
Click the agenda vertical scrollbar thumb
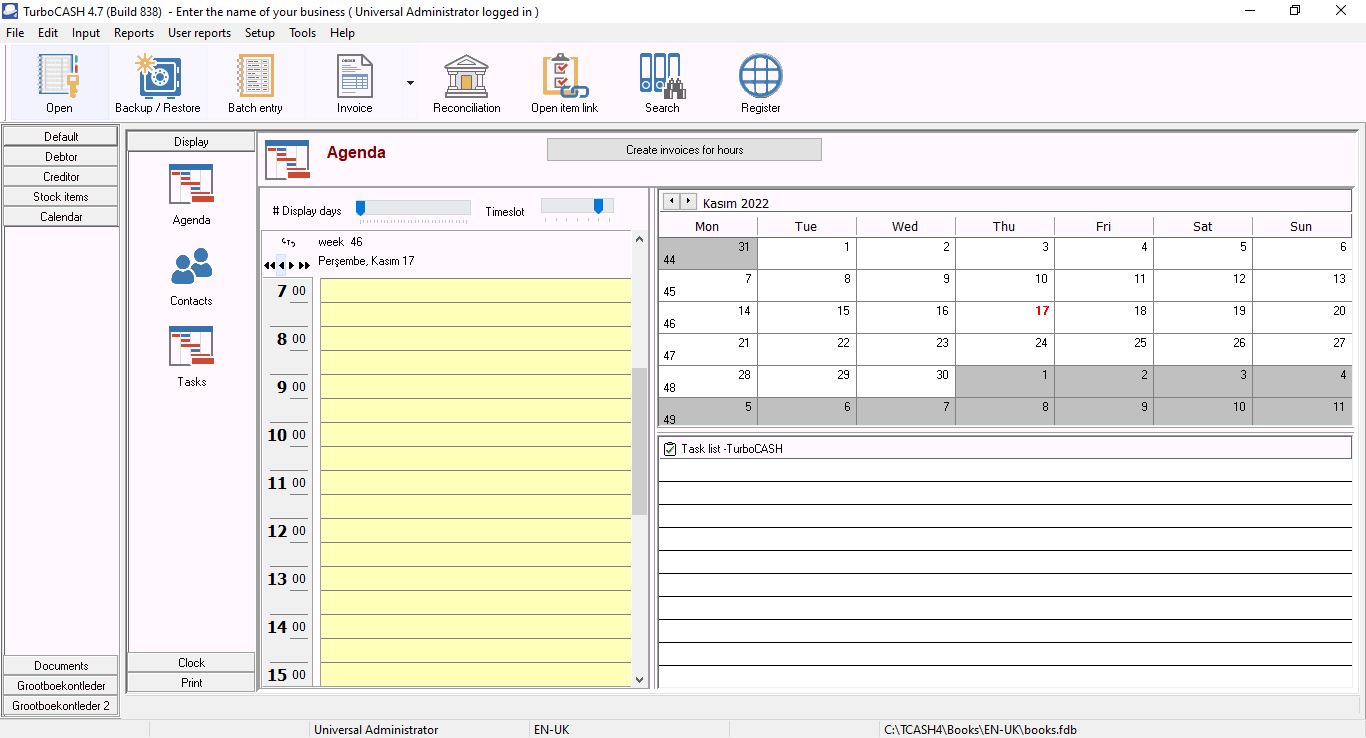tap(640, 441)
